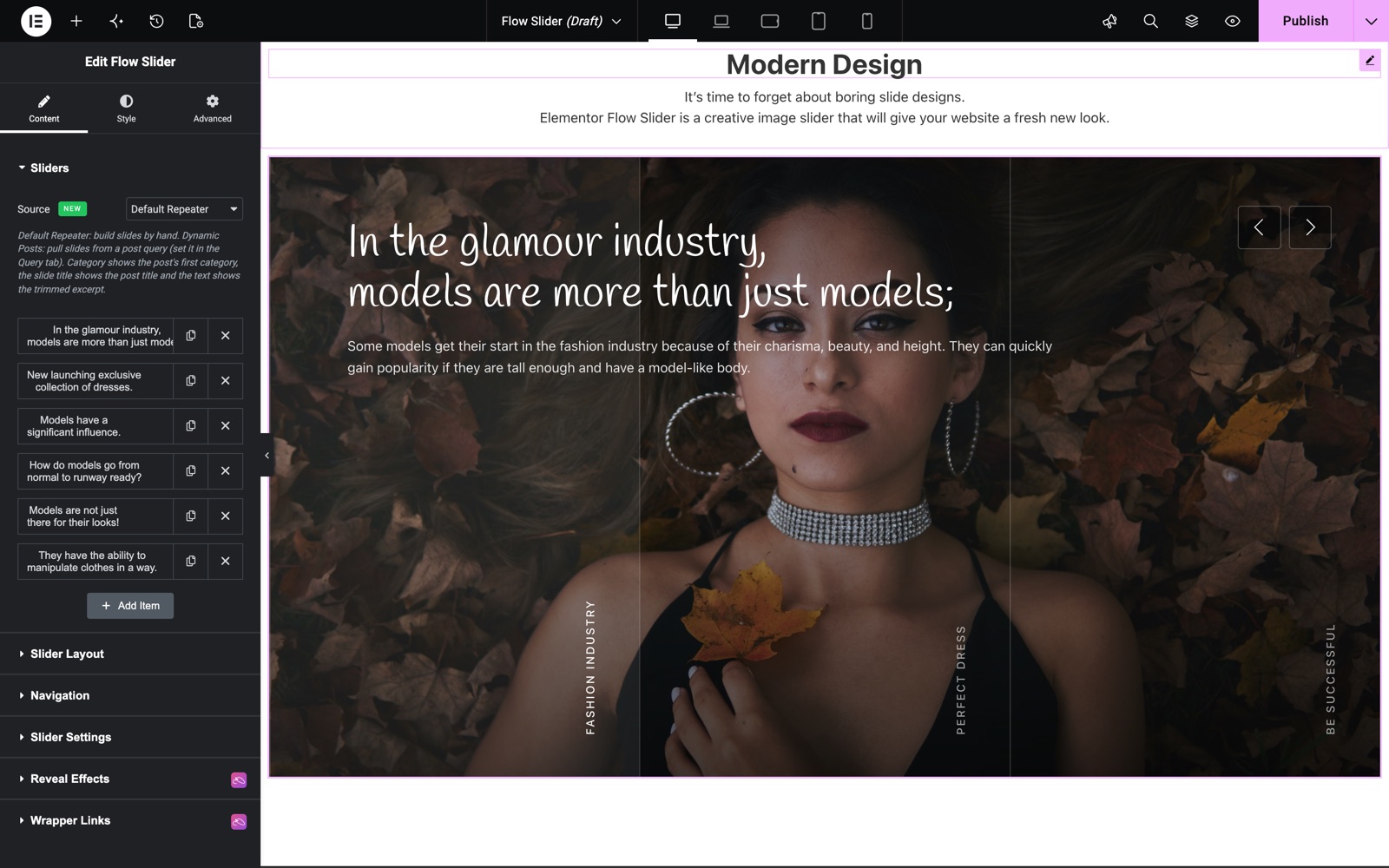Go to previous slide arrow
Screen dimensions: 1389x868
coord(1259,227)
